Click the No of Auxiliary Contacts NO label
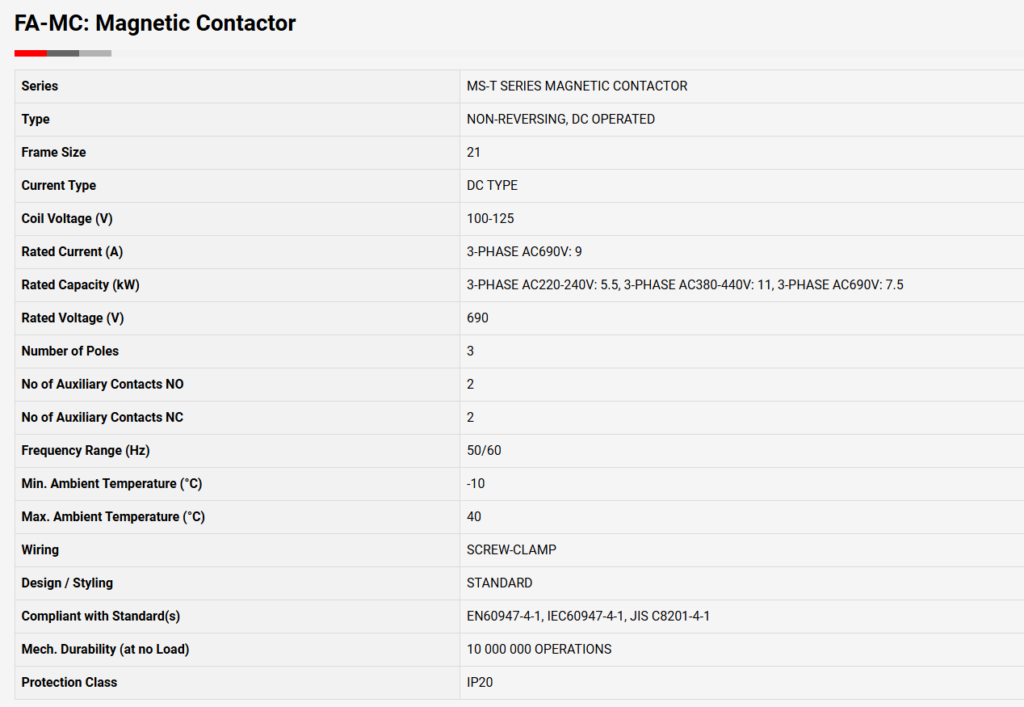Viewport: 1024px width, 707px height. 102,384
